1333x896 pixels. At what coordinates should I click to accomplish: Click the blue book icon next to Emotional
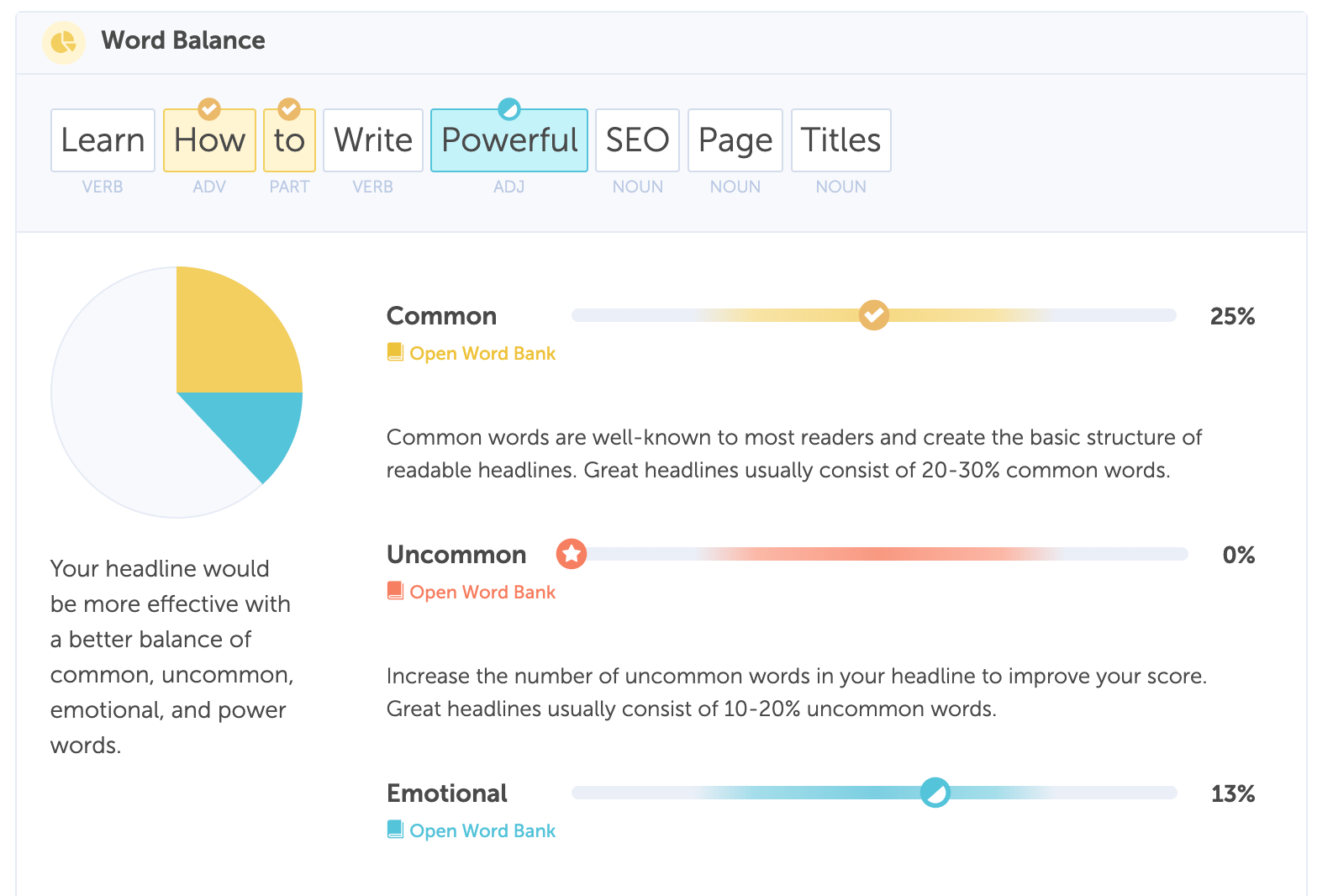coord(394,829)
